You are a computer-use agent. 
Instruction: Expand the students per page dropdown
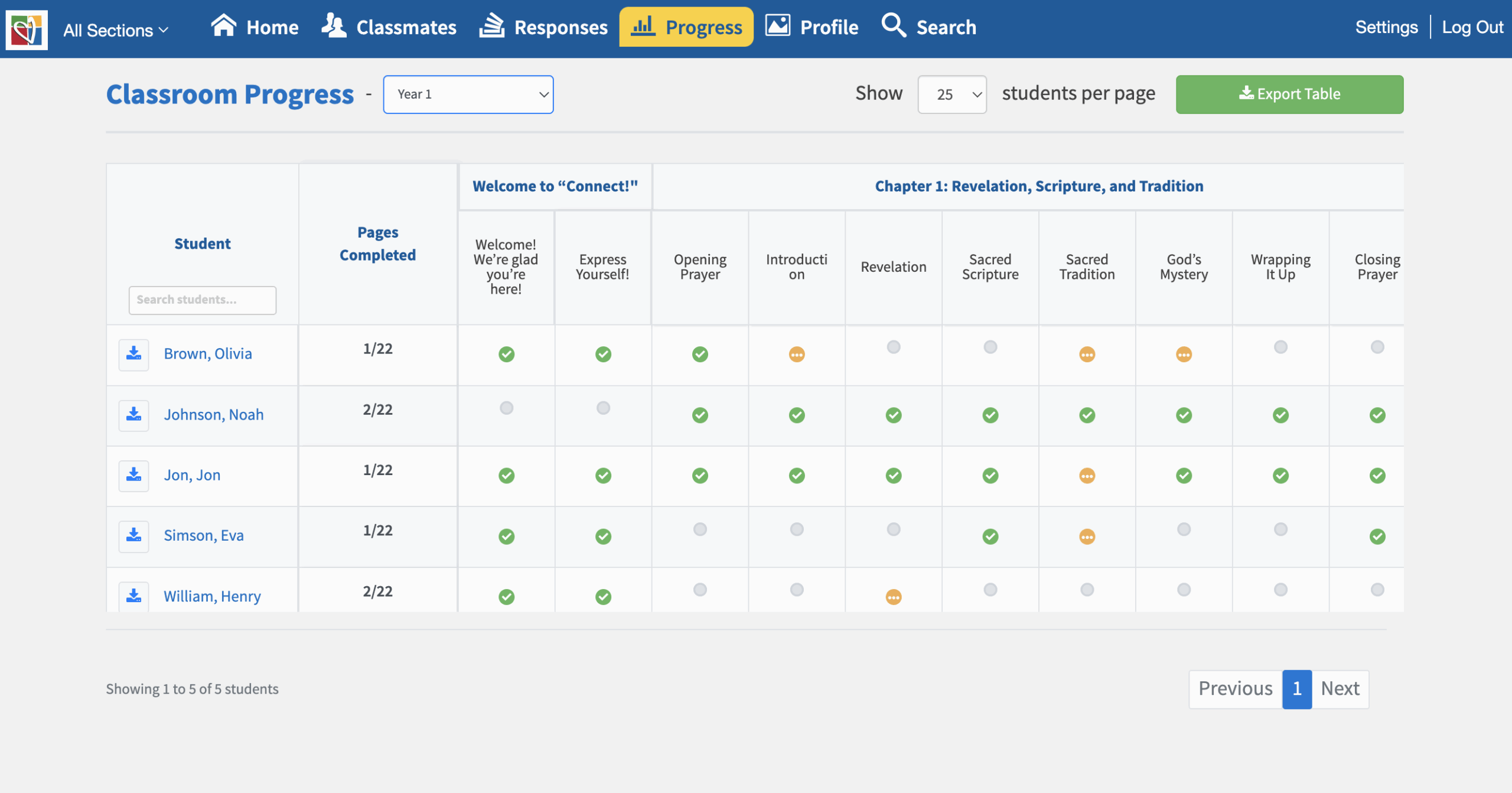coord(951,95)
